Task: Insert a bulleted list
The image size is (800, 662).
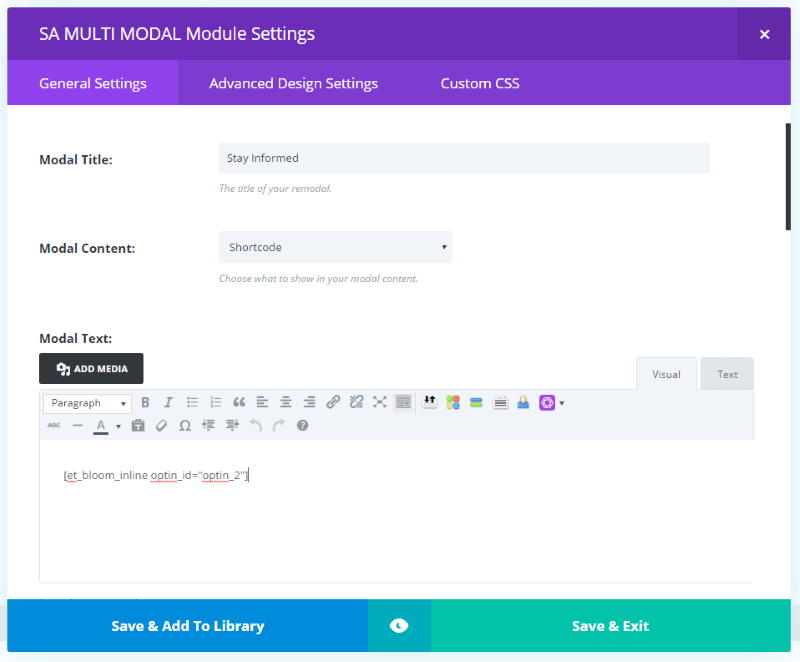Action: click(192, 402)
